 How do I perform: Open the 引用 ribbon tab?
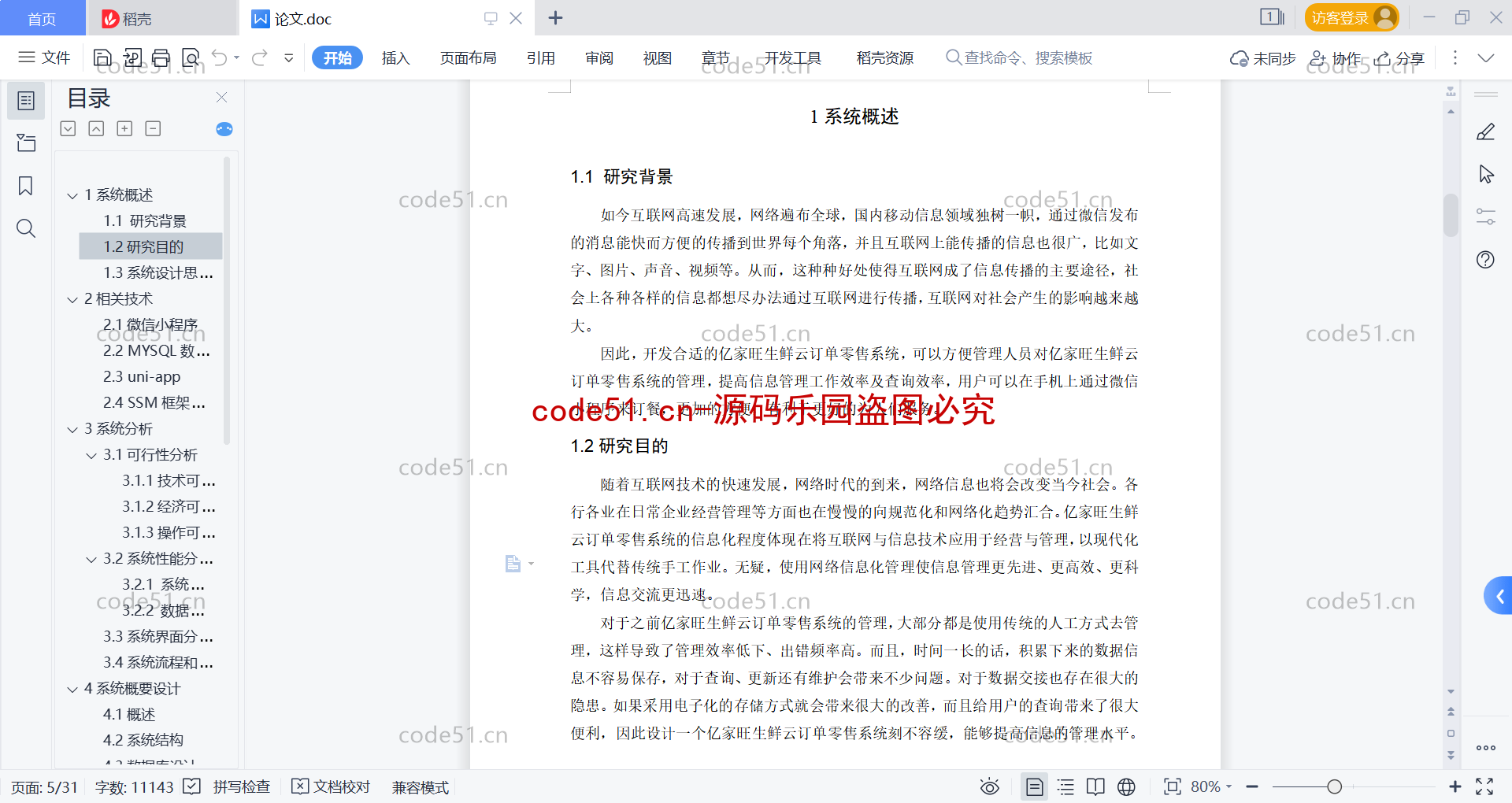[541, 57]
